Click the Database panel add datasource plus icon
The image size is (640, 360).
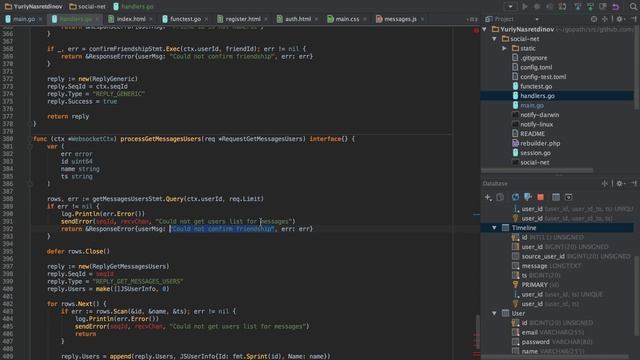[x=488, y=198]
